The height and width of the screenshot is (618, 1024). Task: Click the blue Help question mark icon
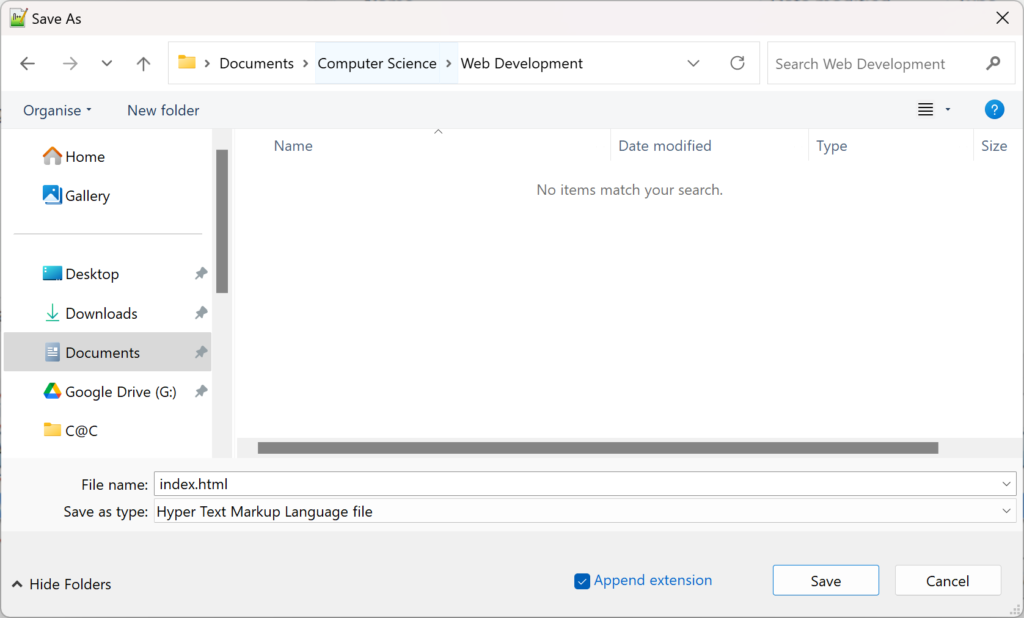point(993,110)
